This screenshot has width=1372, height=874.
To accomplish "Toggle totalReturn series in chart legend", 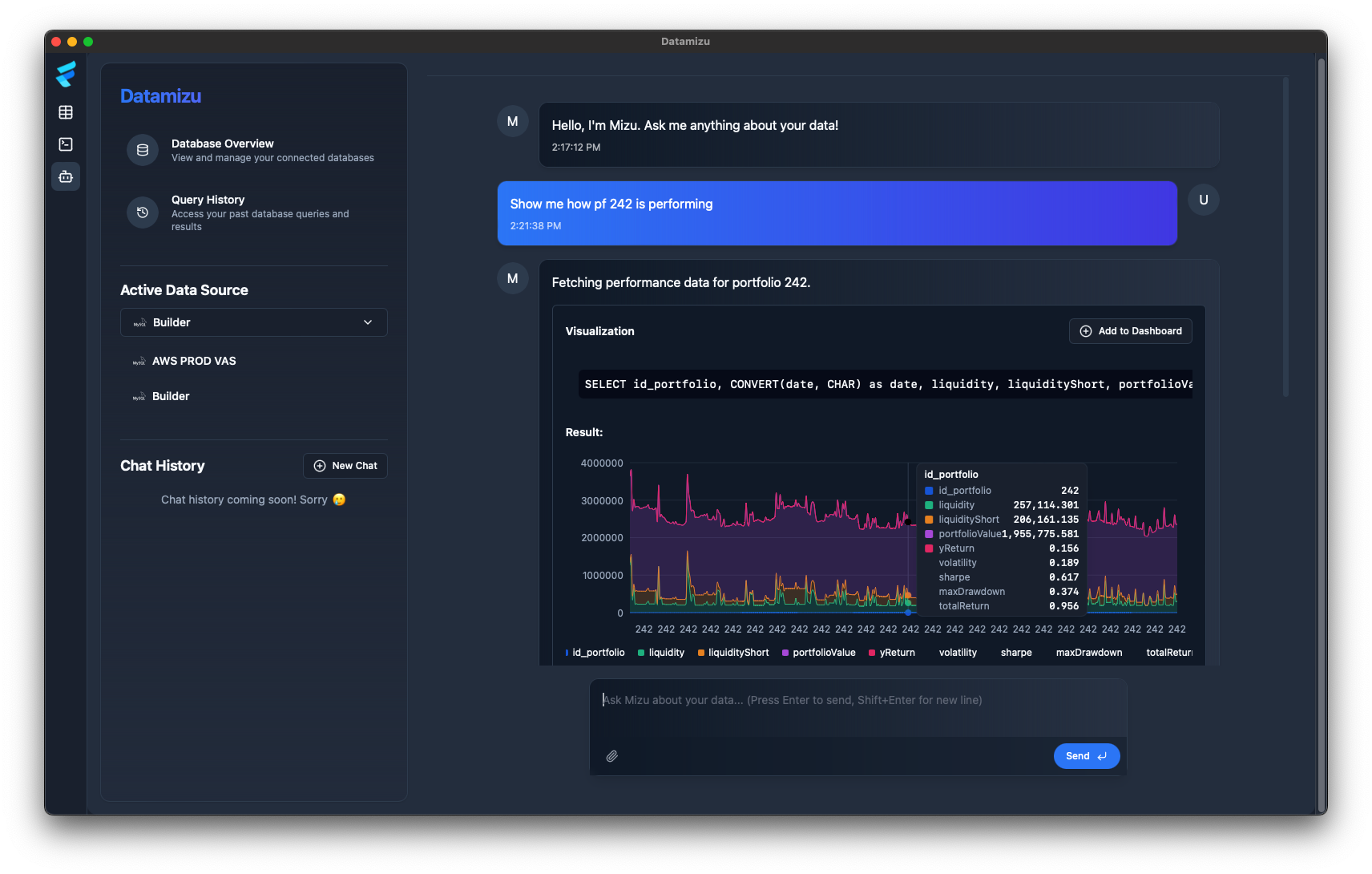I will (x=1168, y=653).
